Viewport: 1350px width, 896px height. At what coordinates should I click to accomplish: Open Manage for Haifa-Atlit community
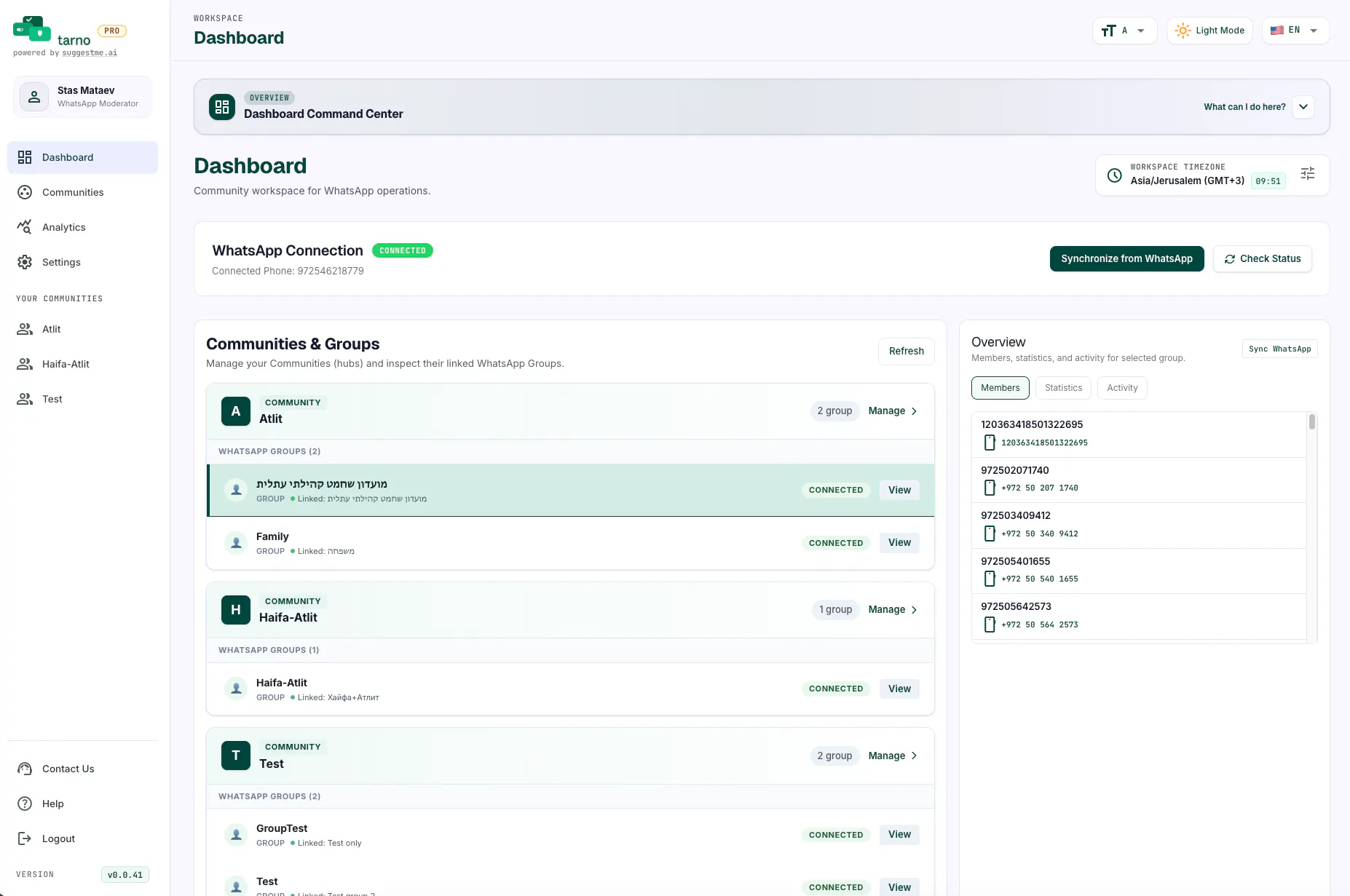[x=893, y=610]
